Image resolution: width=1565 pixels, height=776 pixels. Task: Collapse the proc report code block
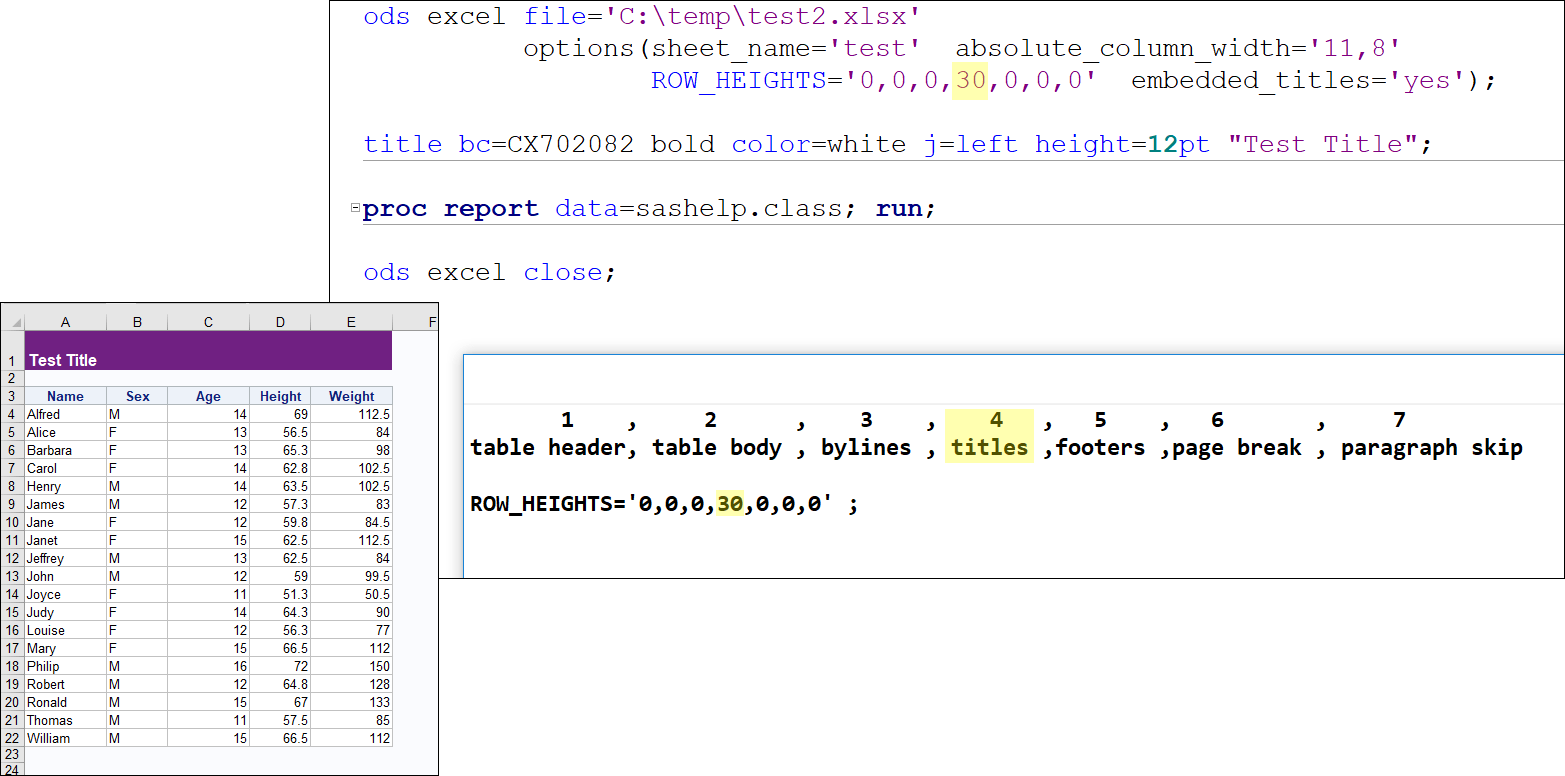[x=355, y=207]
